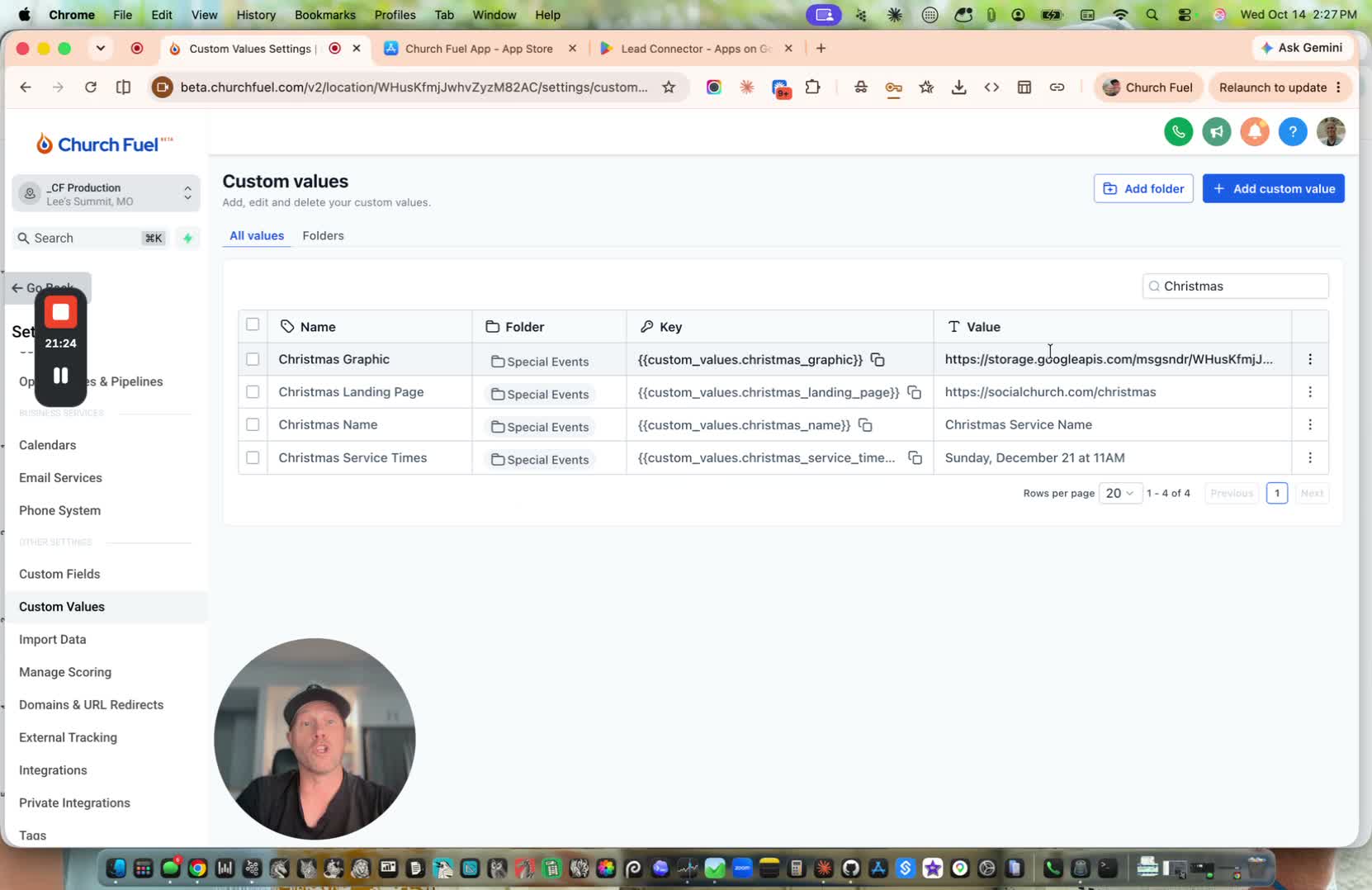Check the Christmas Graphic row checkbox
The height and width of the screenshot is (890, 1372).
253,359
